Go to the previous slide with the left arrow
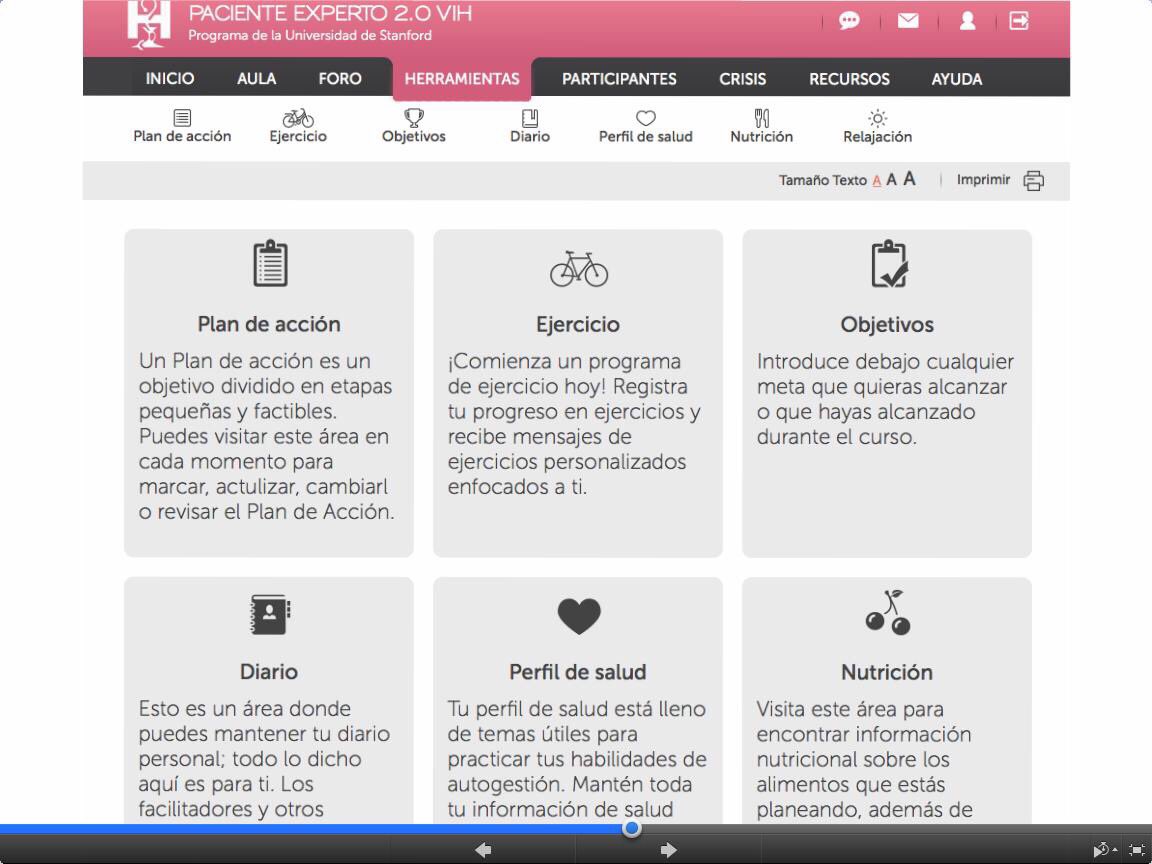This screenshot has width=1152, height=864. (483, 850)
